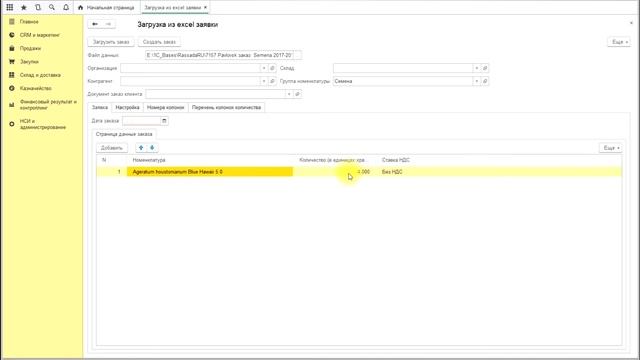Image resolution: width=640 pixels, height=360 pixels.
Task: Open notifications bell icon
Action: [x=66, y=7]
